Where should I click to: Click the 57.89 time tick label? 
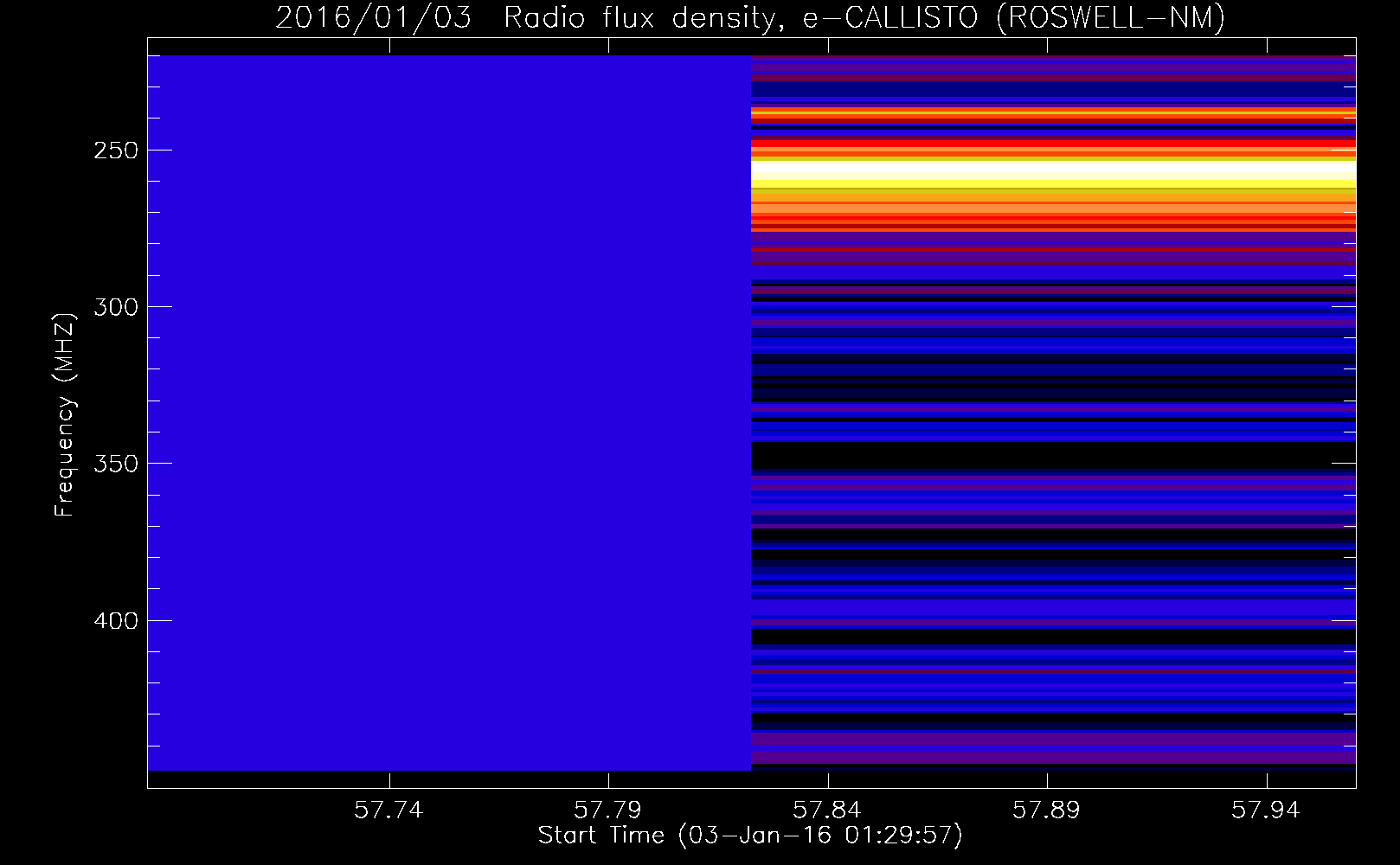click(1047, 810)
